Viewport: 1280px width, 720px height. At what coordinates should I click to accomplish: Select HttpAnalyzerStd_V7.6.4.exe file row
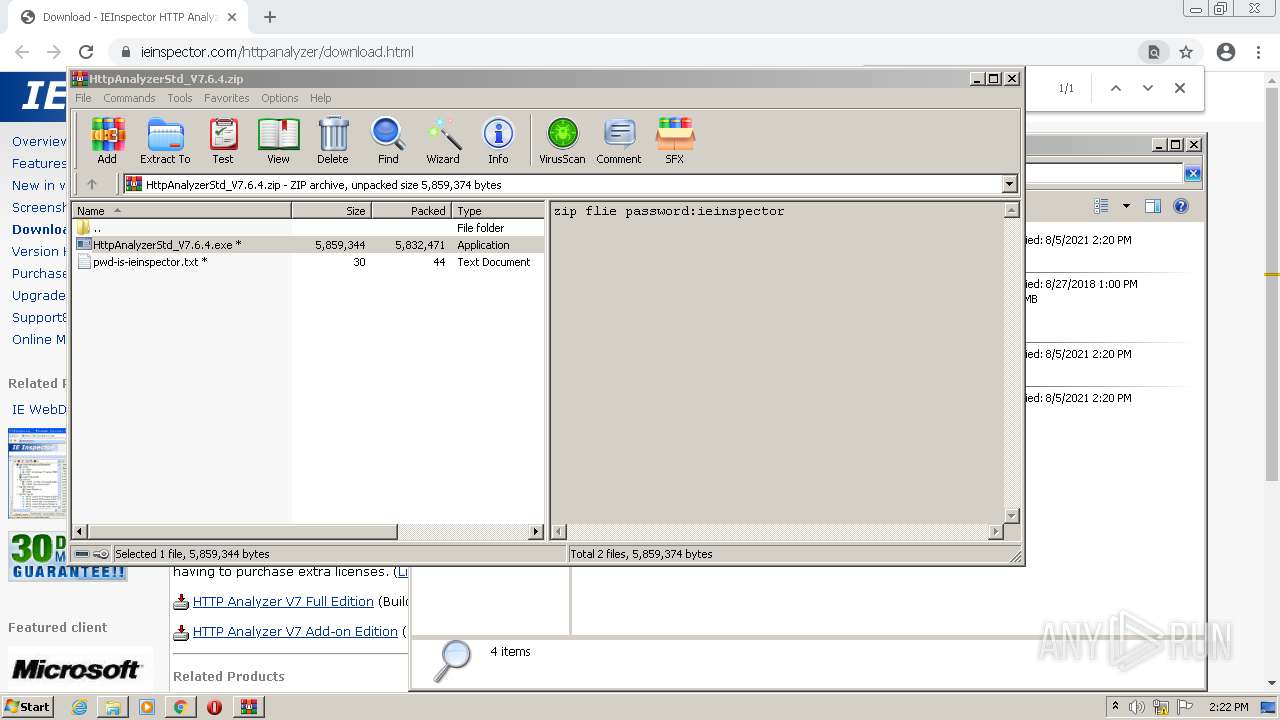pyautogui.click(x=310, y=245)
